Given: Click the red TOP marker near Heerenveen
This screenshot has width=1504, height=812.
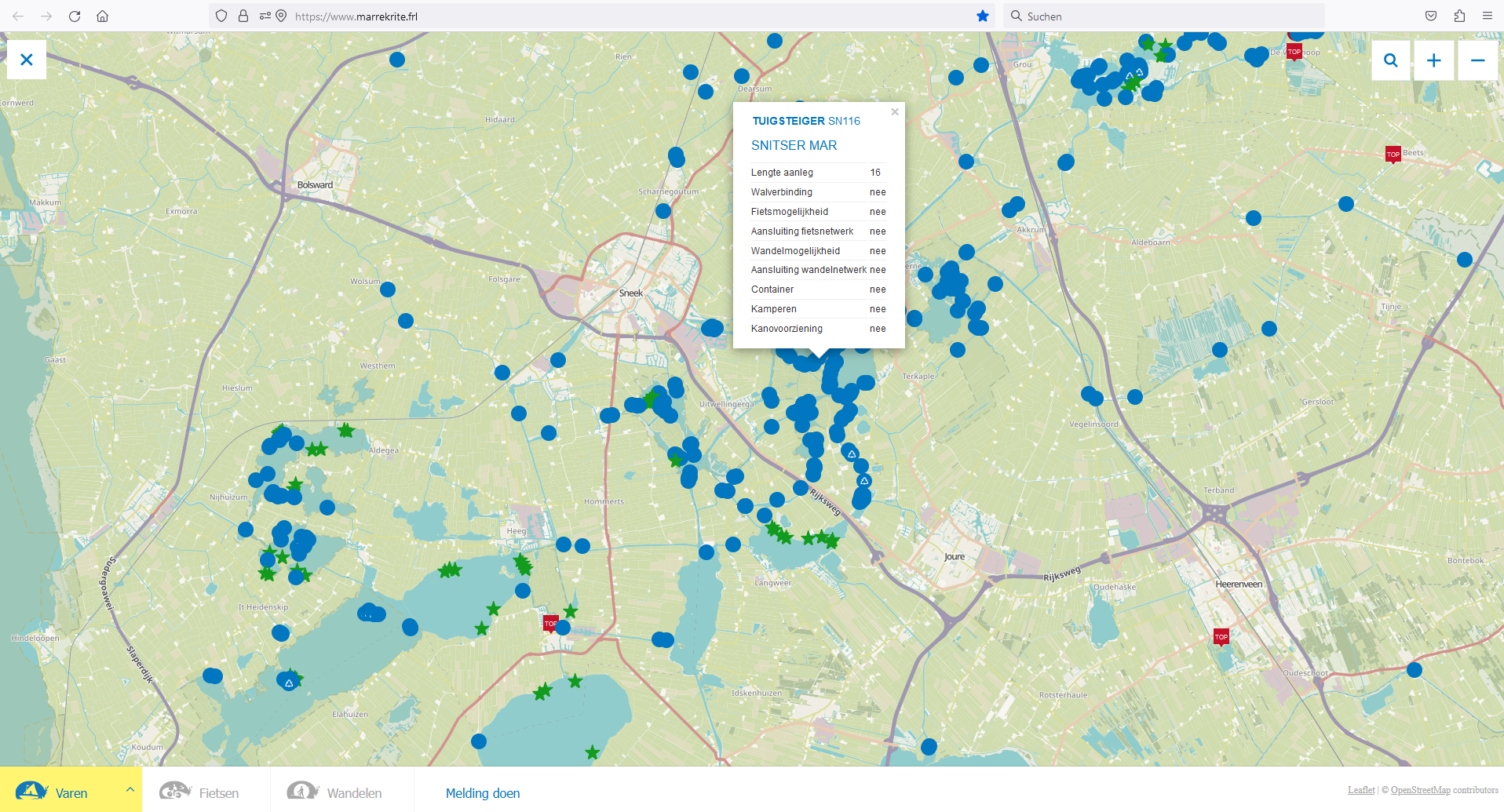Looking at the screenshot, I should [x=1221, y=637].
